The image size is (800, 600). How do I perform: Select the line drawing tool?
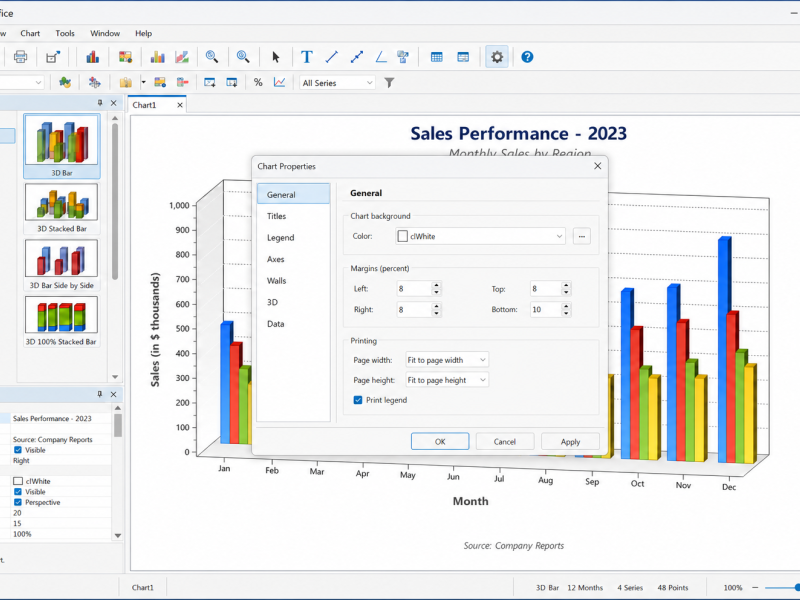tap(332, 57)
